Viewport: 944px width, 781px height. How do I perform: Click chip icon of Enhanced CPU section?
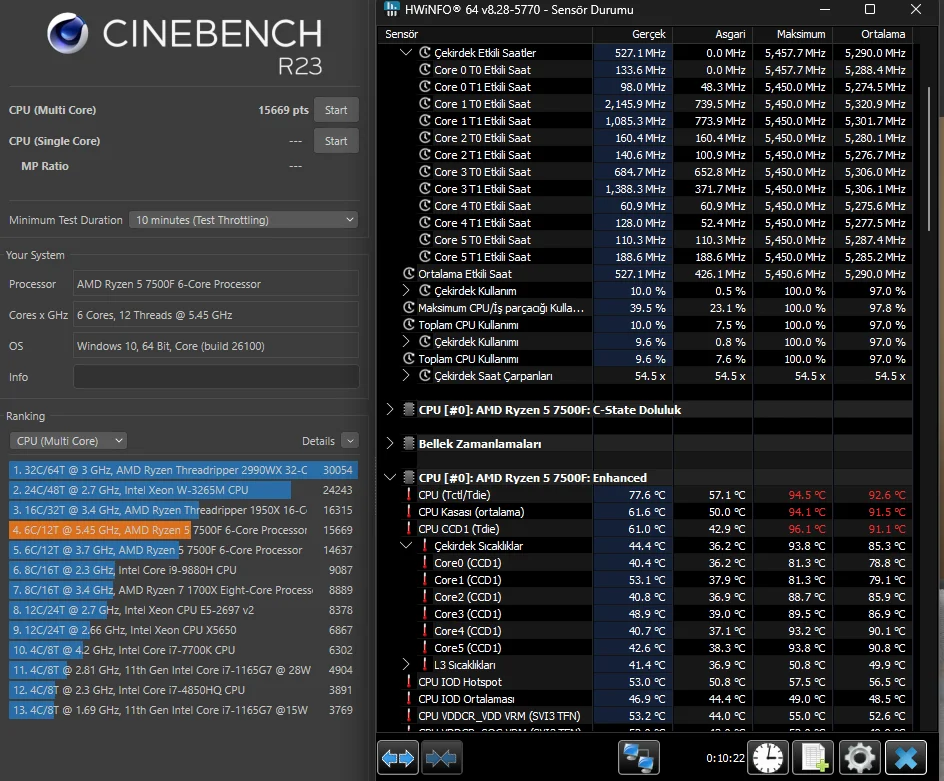click(x=409, y=478)
